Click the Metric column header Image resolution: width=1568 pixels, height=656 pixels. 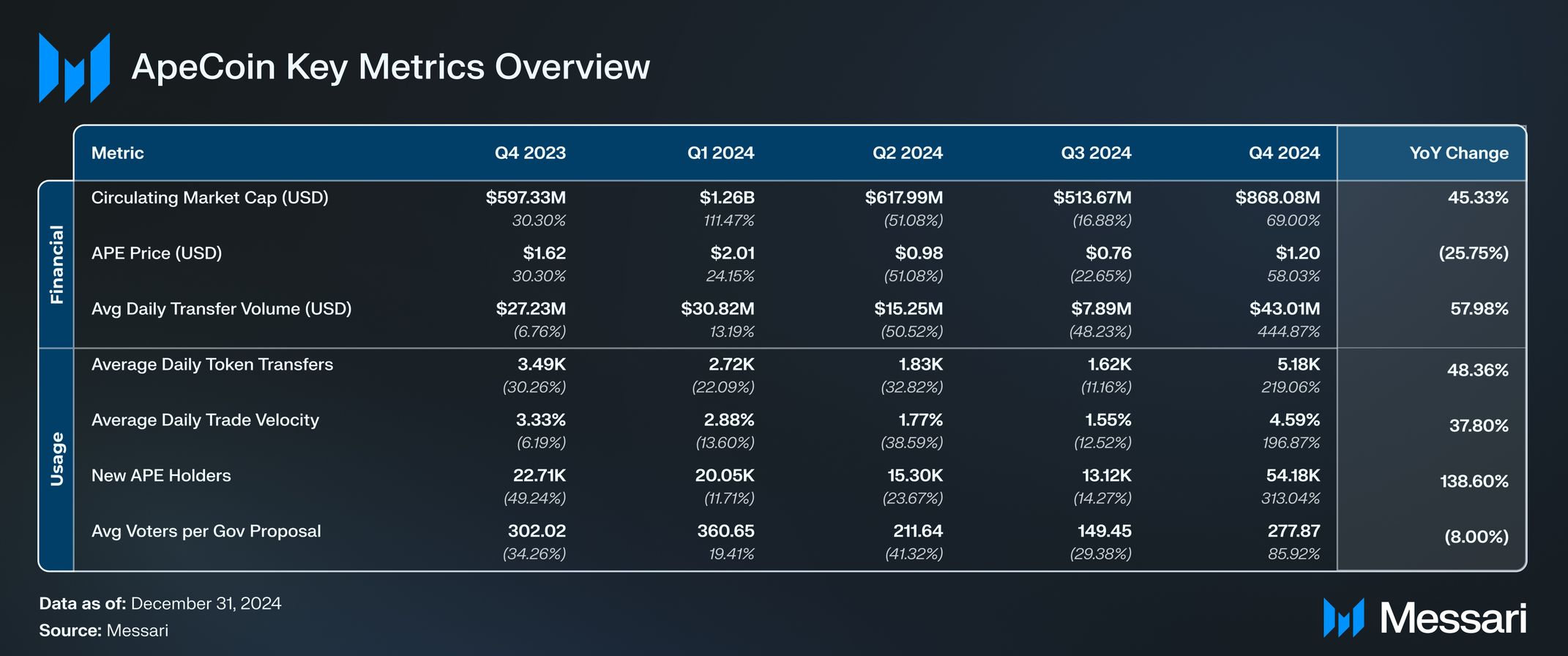point(117,153)
